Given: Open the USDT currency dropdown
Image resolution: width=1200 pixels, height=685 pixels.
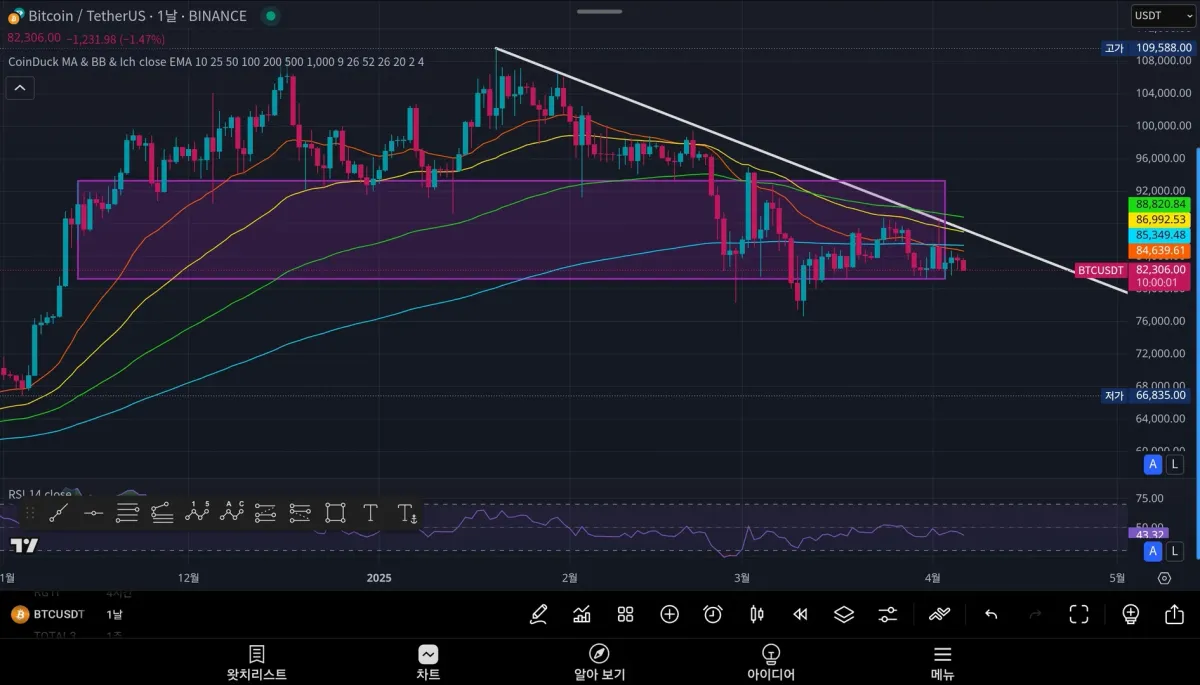Looking at the screenshot, I should (x=1161, y=16).
